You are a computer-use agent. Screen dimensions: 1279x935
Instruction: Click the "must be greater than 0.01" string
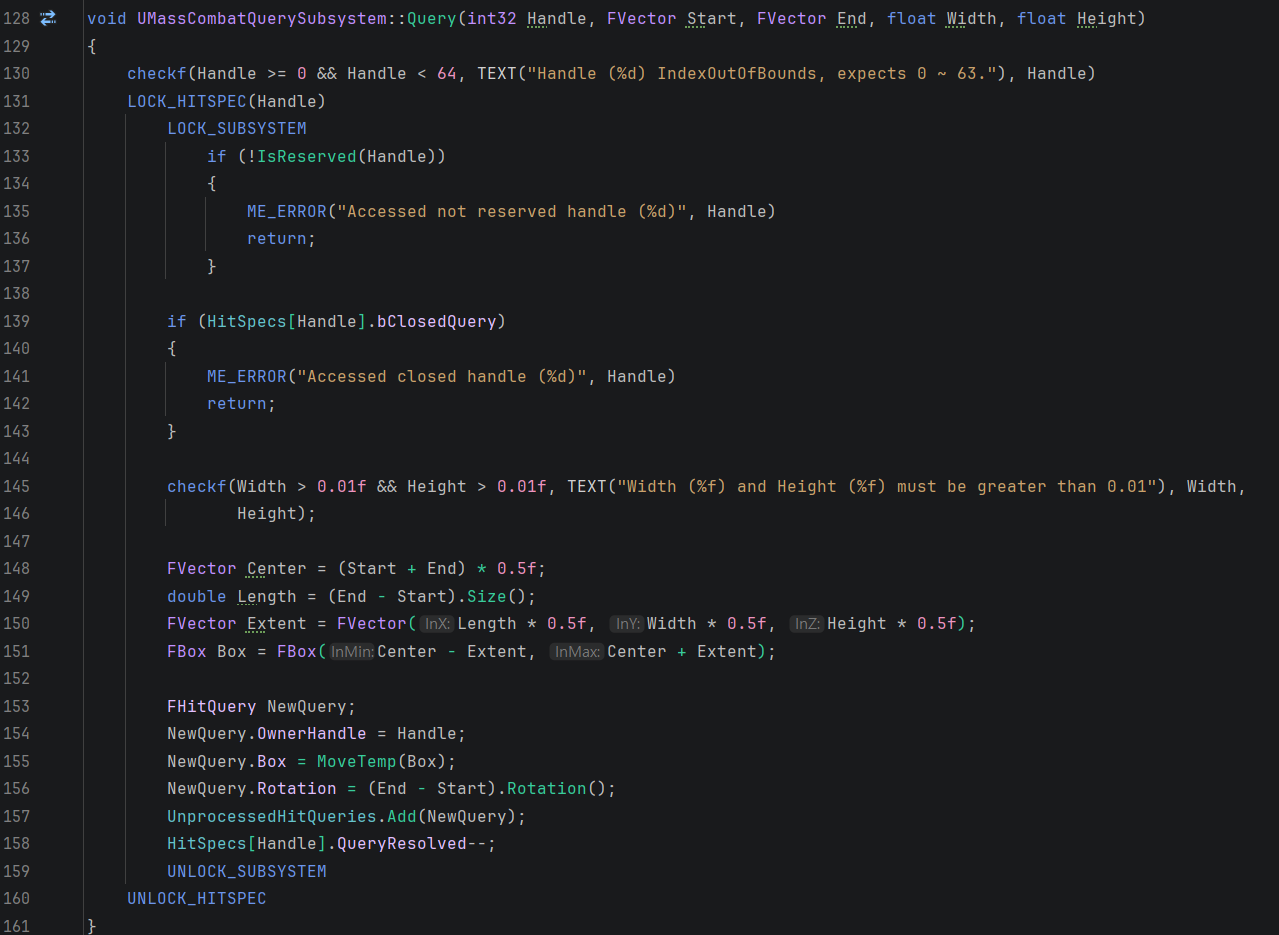click(887, 486)
